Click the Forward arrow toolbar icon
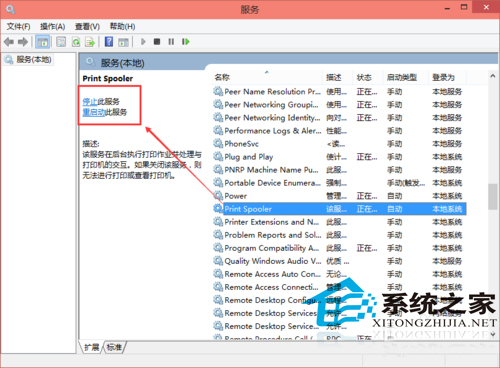 pos(23,42)
